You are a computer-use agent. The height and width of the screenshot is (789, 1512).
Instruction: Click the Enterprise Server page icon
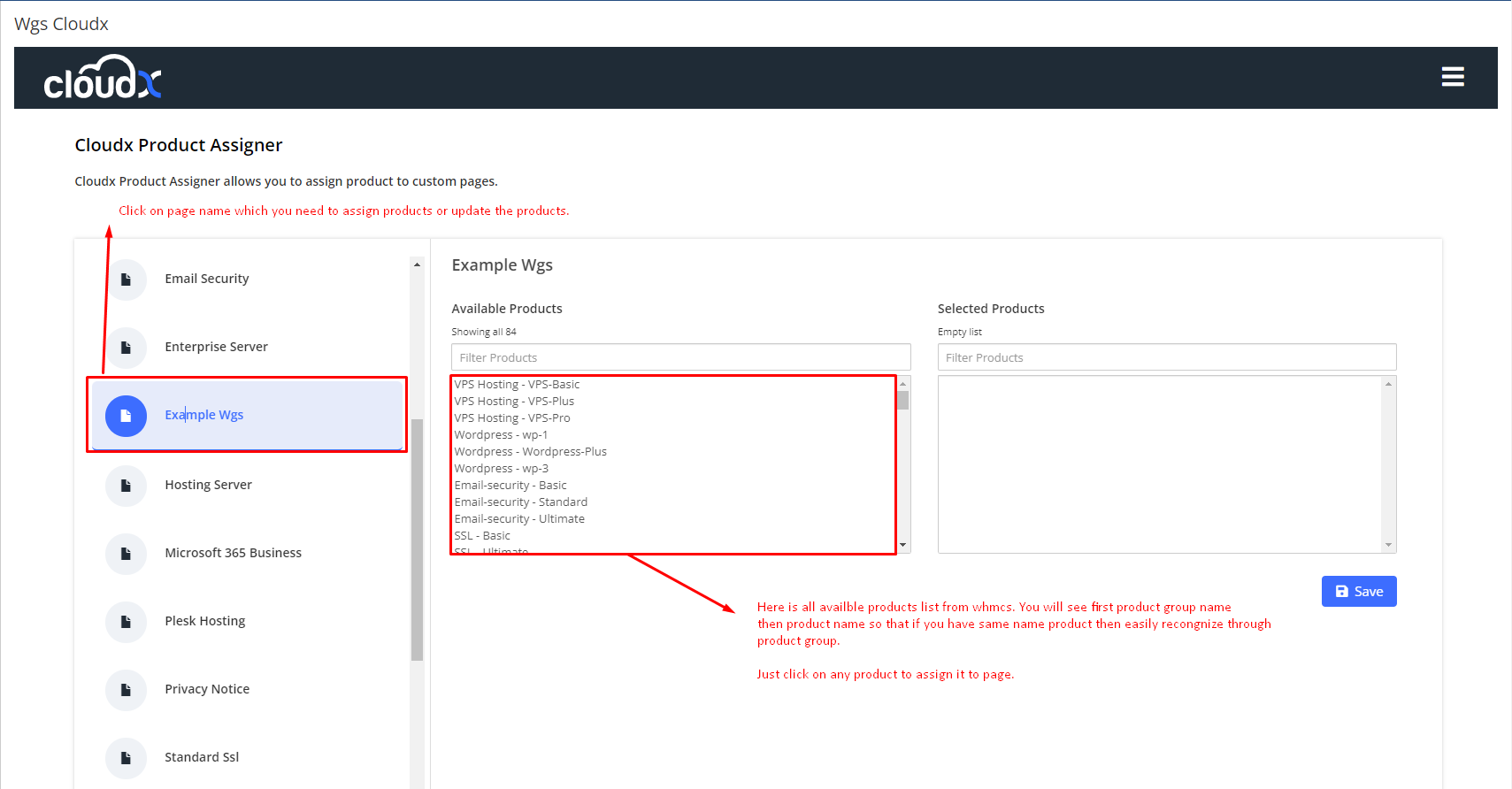click(126, 348)
